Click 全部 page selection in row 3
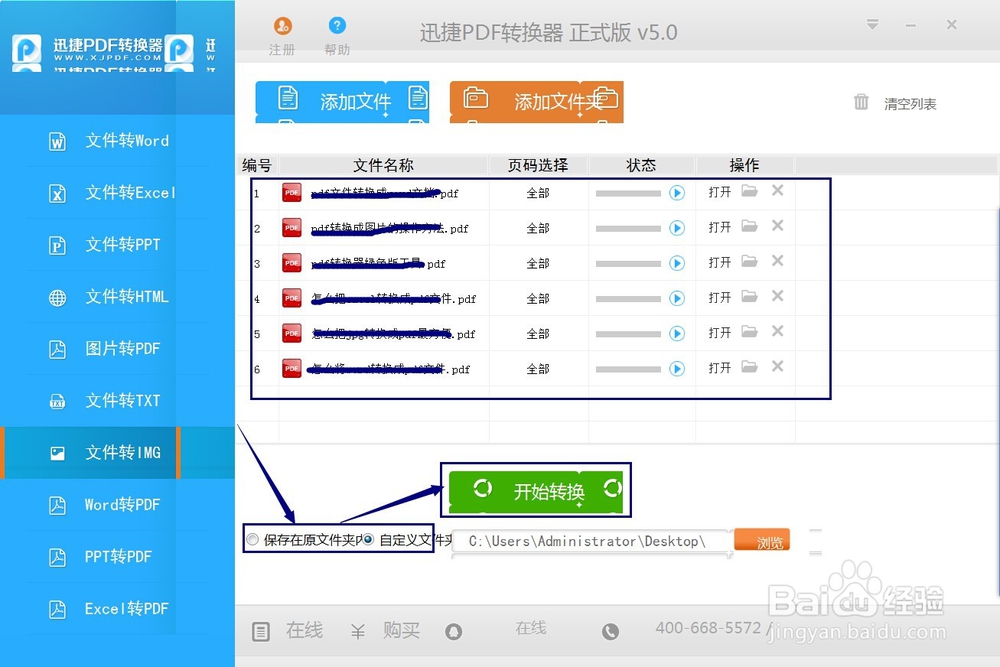The width and height of the screenshot is (1000, 667). pyautogui.click(x=538, y=263)
